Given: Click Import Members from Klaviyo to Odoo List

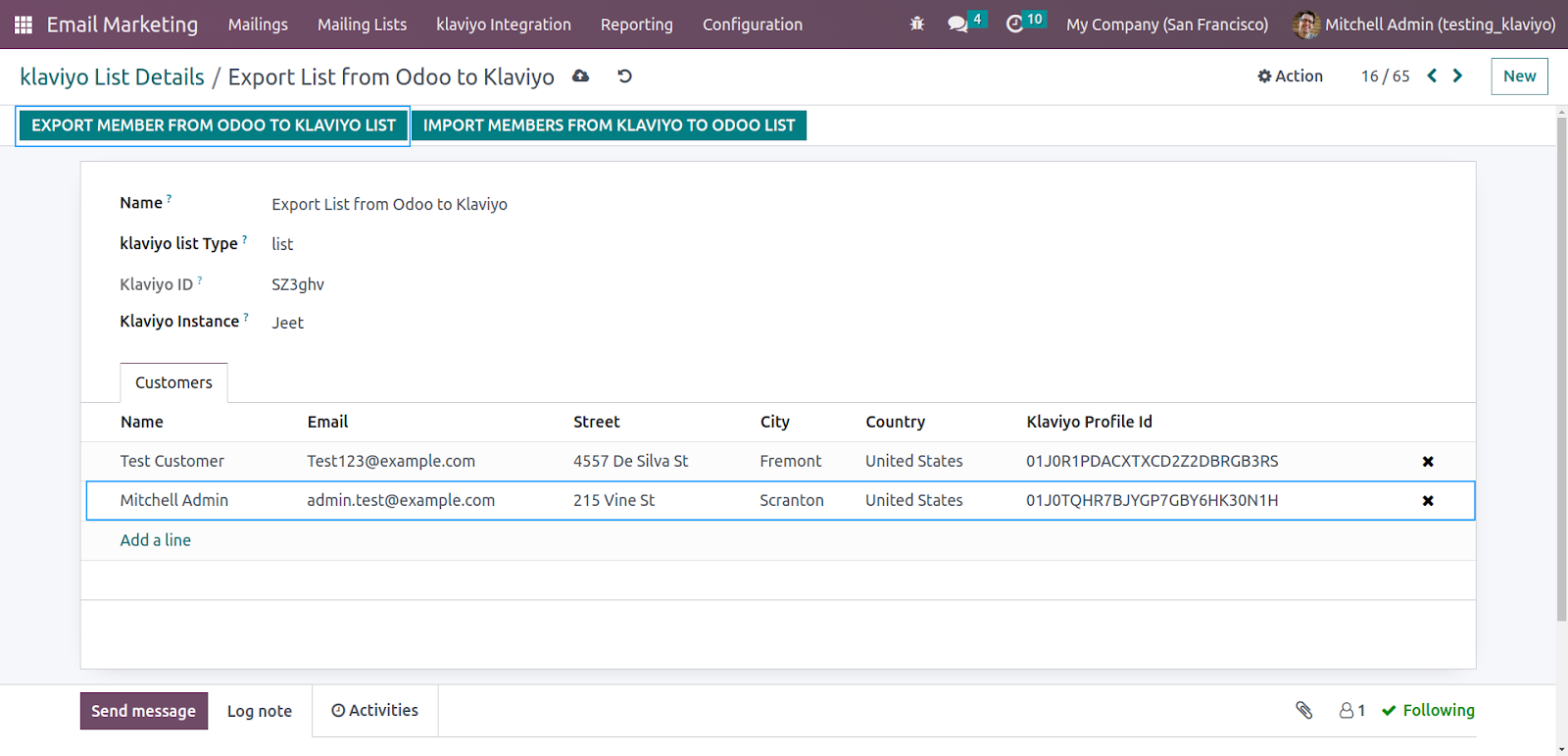Looking at the screenshot, I should (x=609, y=126).
